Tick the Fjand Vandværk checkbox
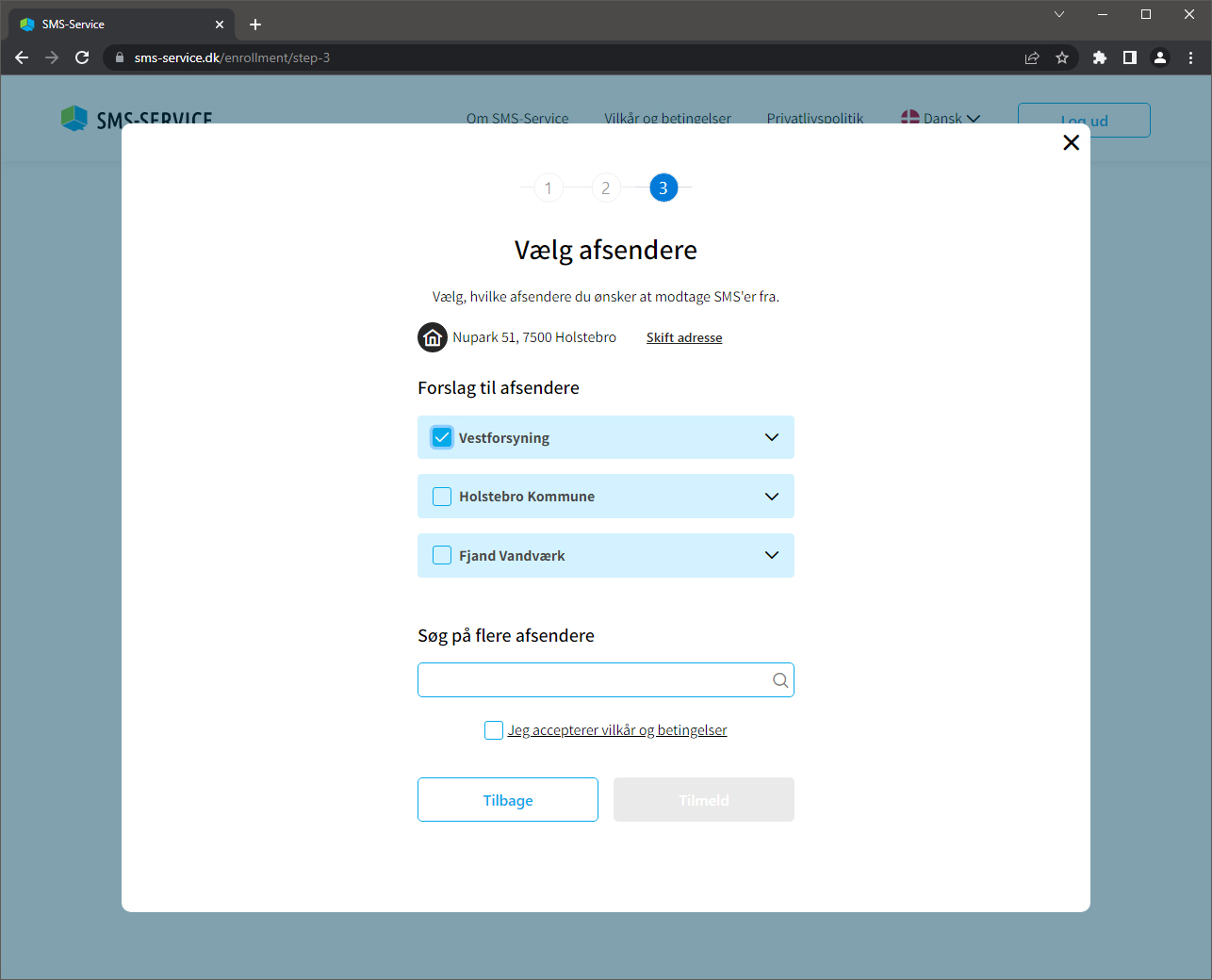The width and height of the screenshot is (1212, 980). (x=442, y=556)
